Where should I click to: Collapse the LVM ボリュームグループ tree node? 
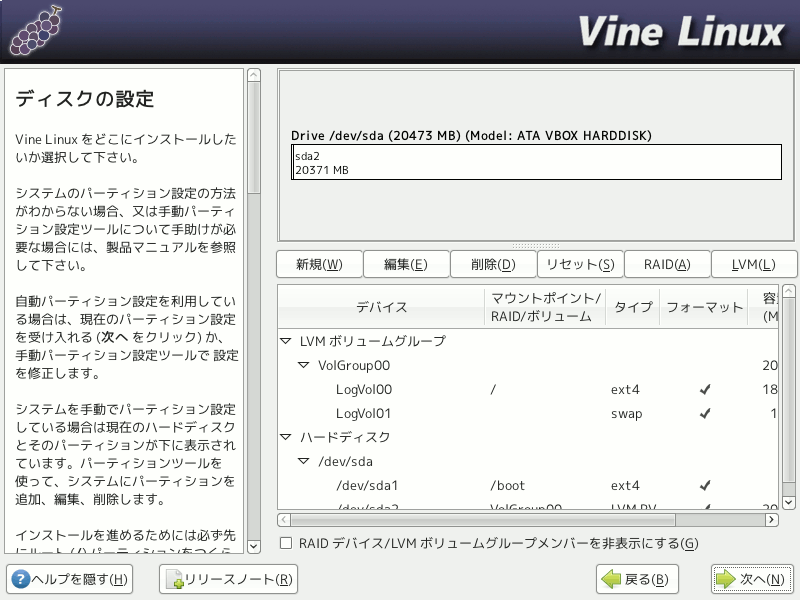[x=286, y=341]
